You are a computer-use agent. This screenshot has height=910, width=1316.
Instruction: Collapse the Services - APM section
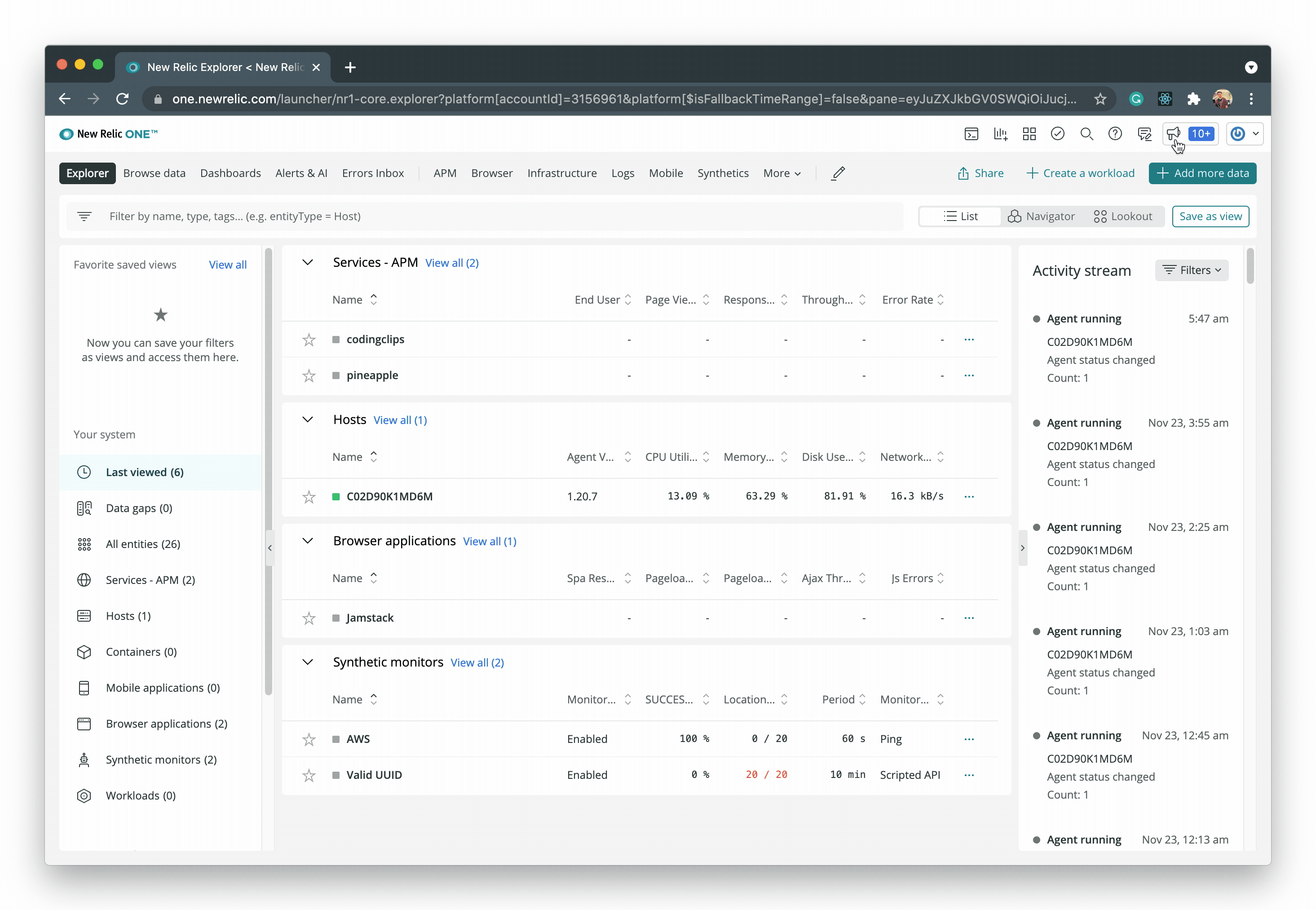[x=307, y=263]
